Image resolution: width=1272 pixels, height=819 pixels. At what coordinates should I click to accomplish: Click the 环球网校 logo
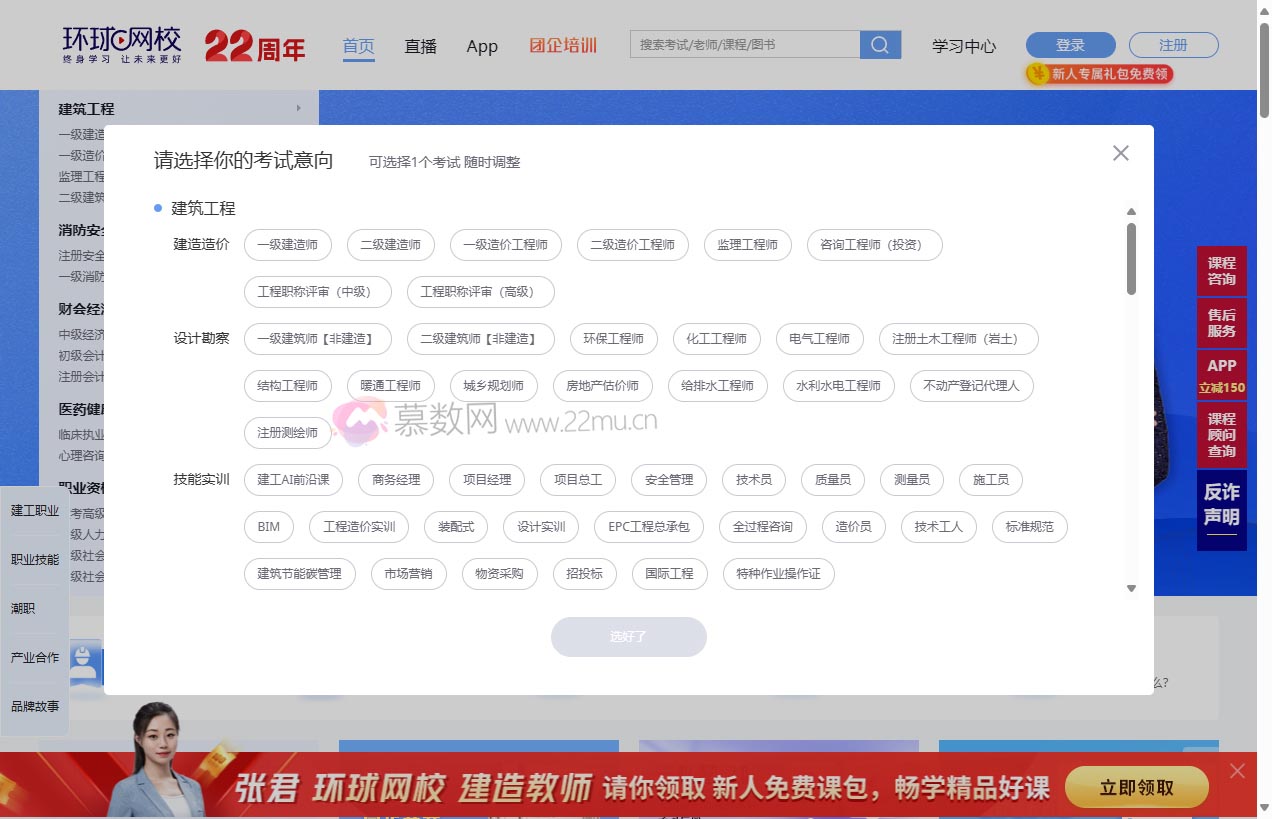click(120, 42)
